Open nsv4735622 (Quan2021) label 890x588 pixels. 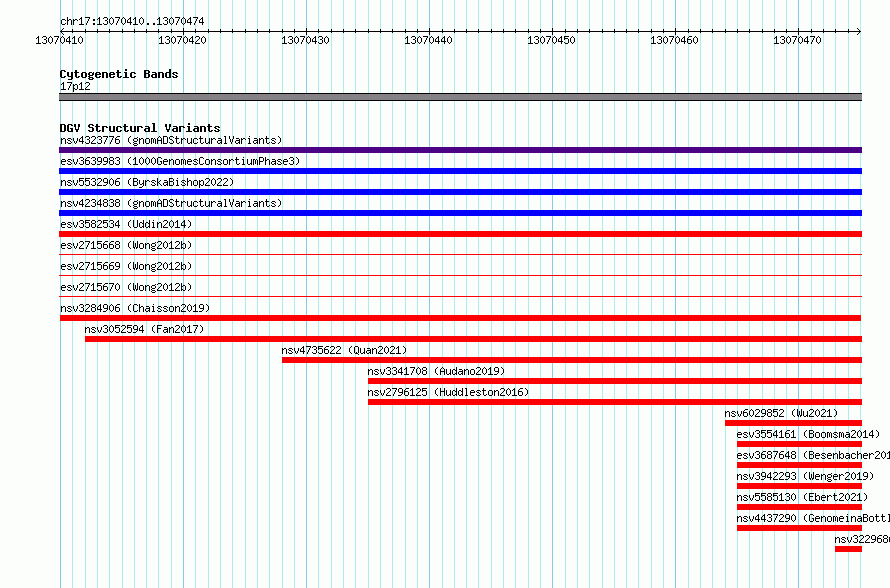(344, 350)
